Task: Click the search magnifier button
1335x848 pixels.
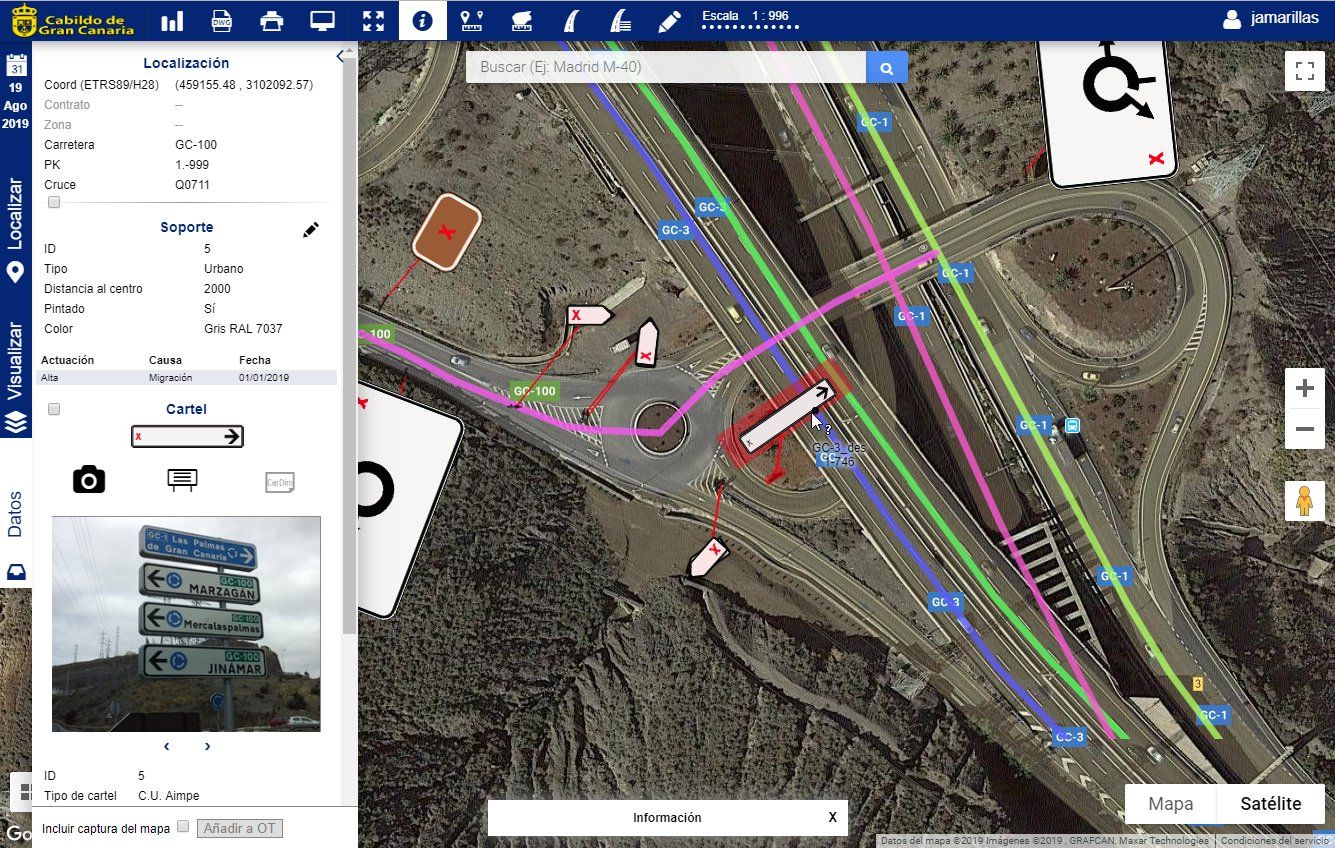Action: tap(886, 67)
